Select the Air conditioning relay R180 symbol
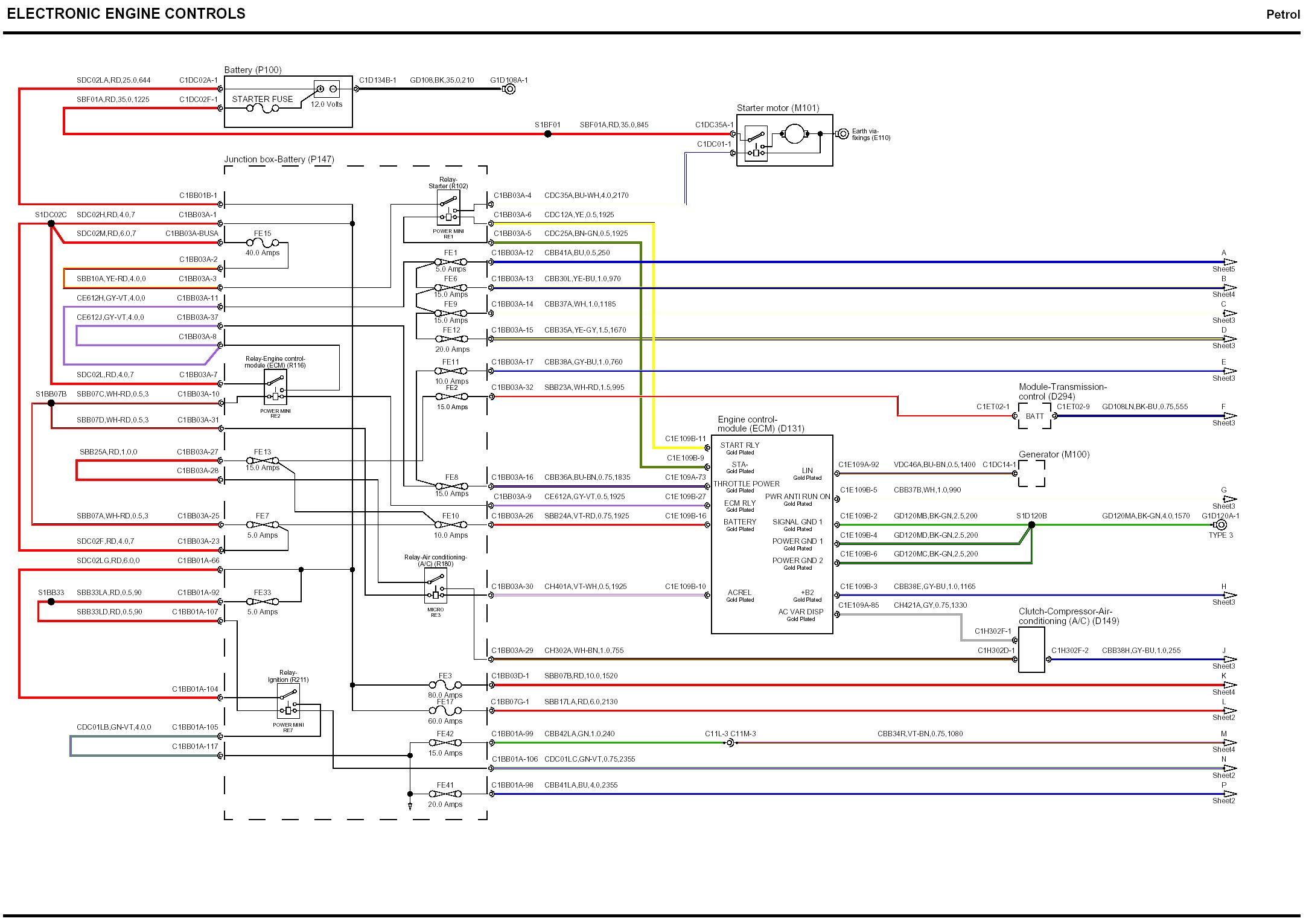This screenshot has height=924, width=1306. (x=436, y=585)
